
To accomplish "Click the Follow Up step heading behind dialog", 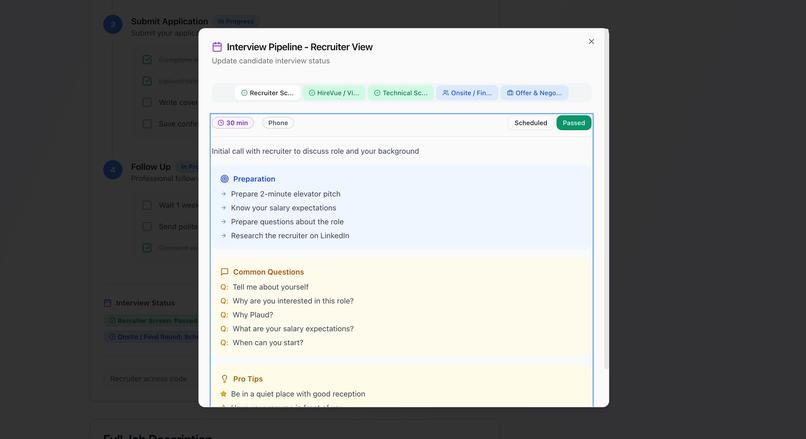I will [151, 167].
